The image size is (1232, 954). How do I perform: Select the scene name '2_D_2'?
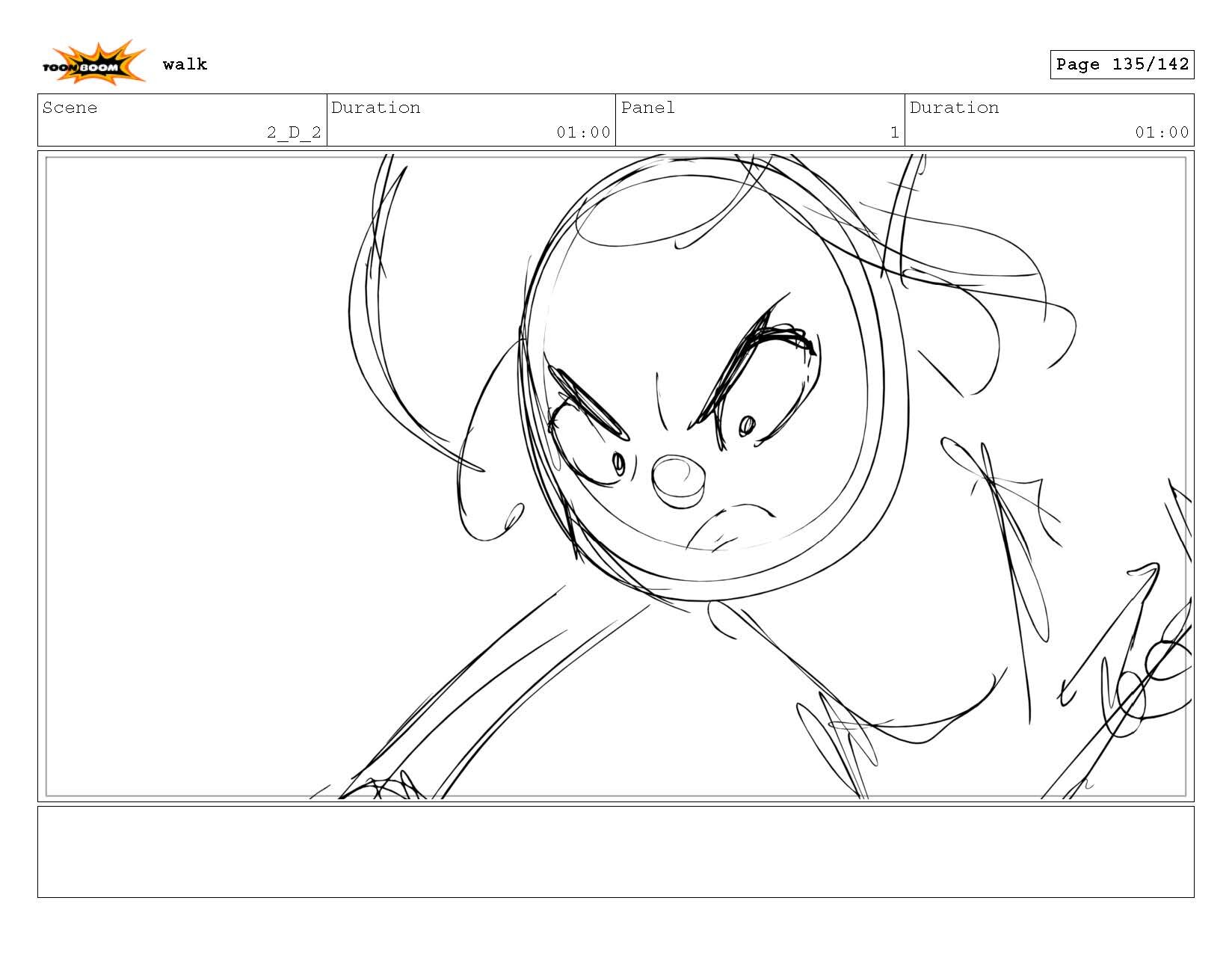[x=294, y=132]
